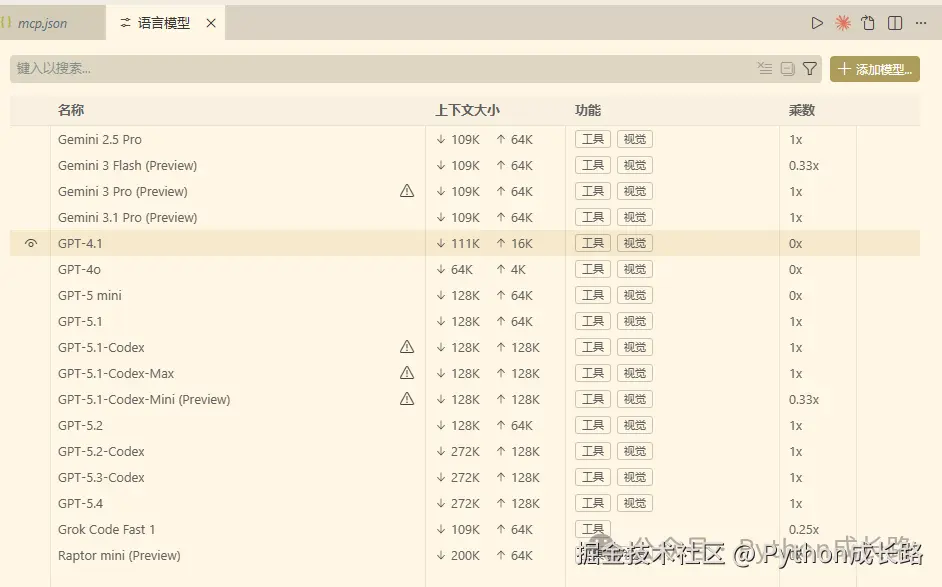Click the collapse all icon in search bar
This screenshot has width=942, height=587.
point(788,68)
